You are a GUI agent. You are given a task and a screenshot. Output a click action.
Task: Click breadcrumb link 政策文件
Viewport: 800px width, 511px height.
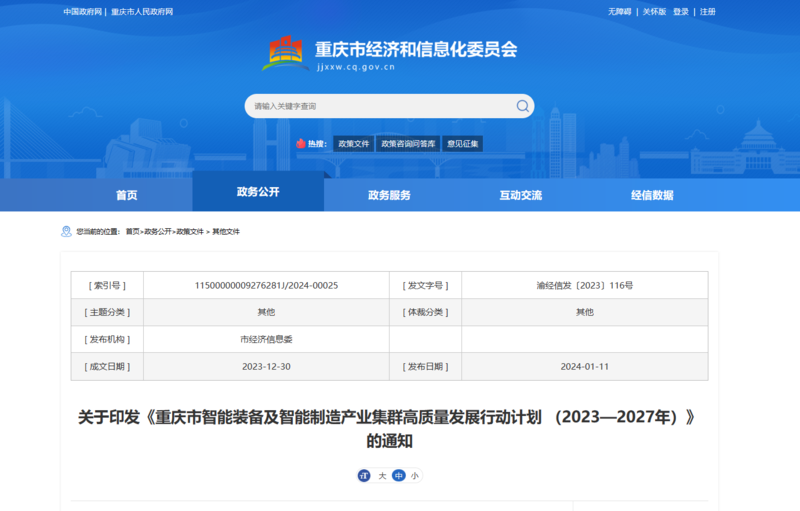[190, 232]
